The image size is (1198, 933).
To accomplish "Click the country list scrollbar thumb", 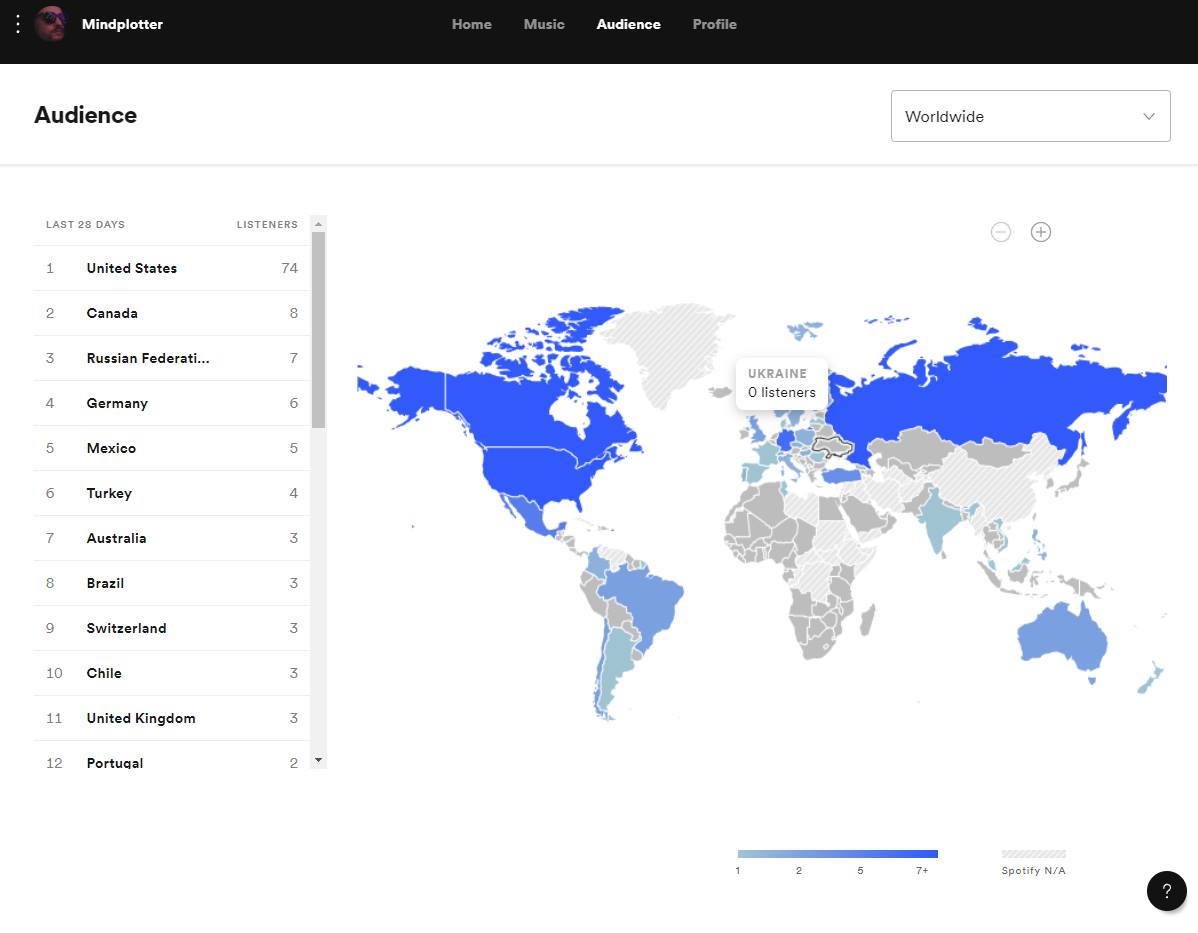I will click(x=318, y=330).
